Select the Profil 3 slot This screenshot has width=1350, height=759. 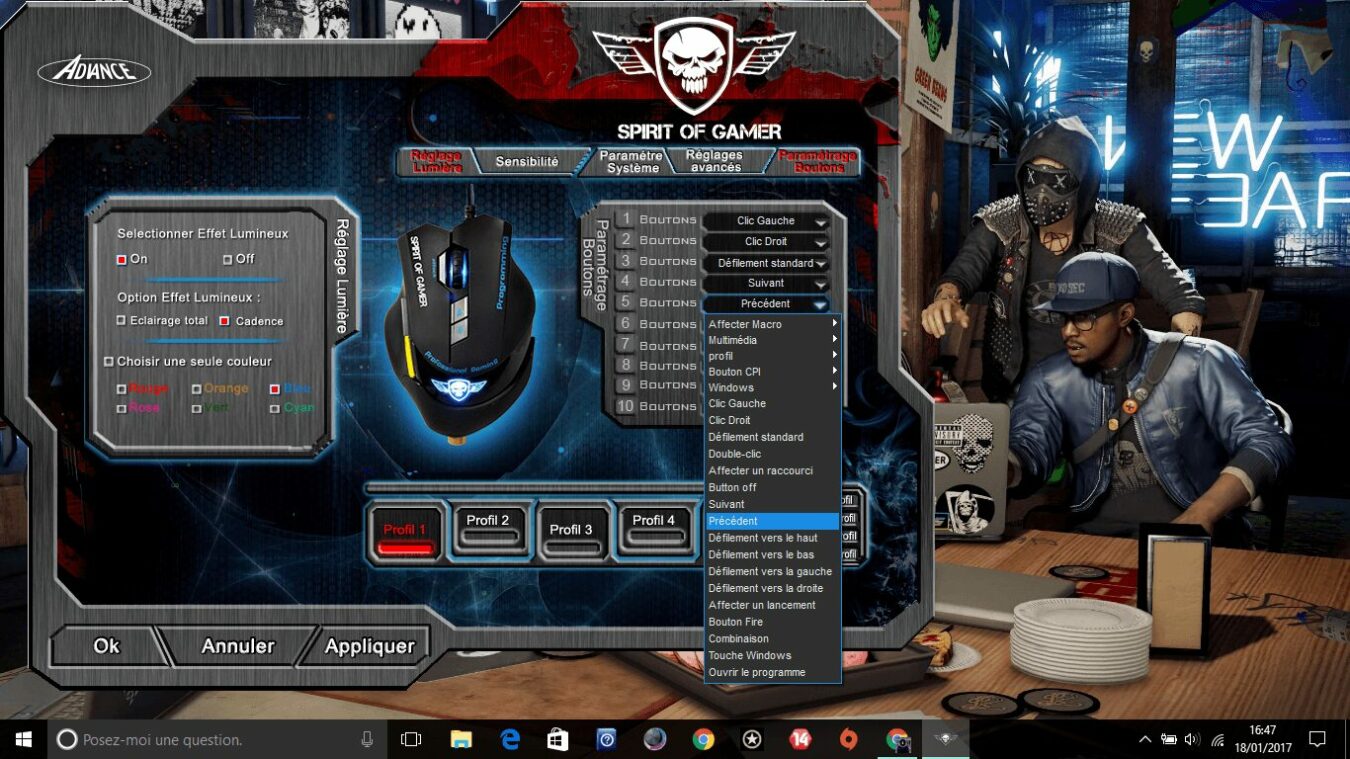(x=571, y=530)
